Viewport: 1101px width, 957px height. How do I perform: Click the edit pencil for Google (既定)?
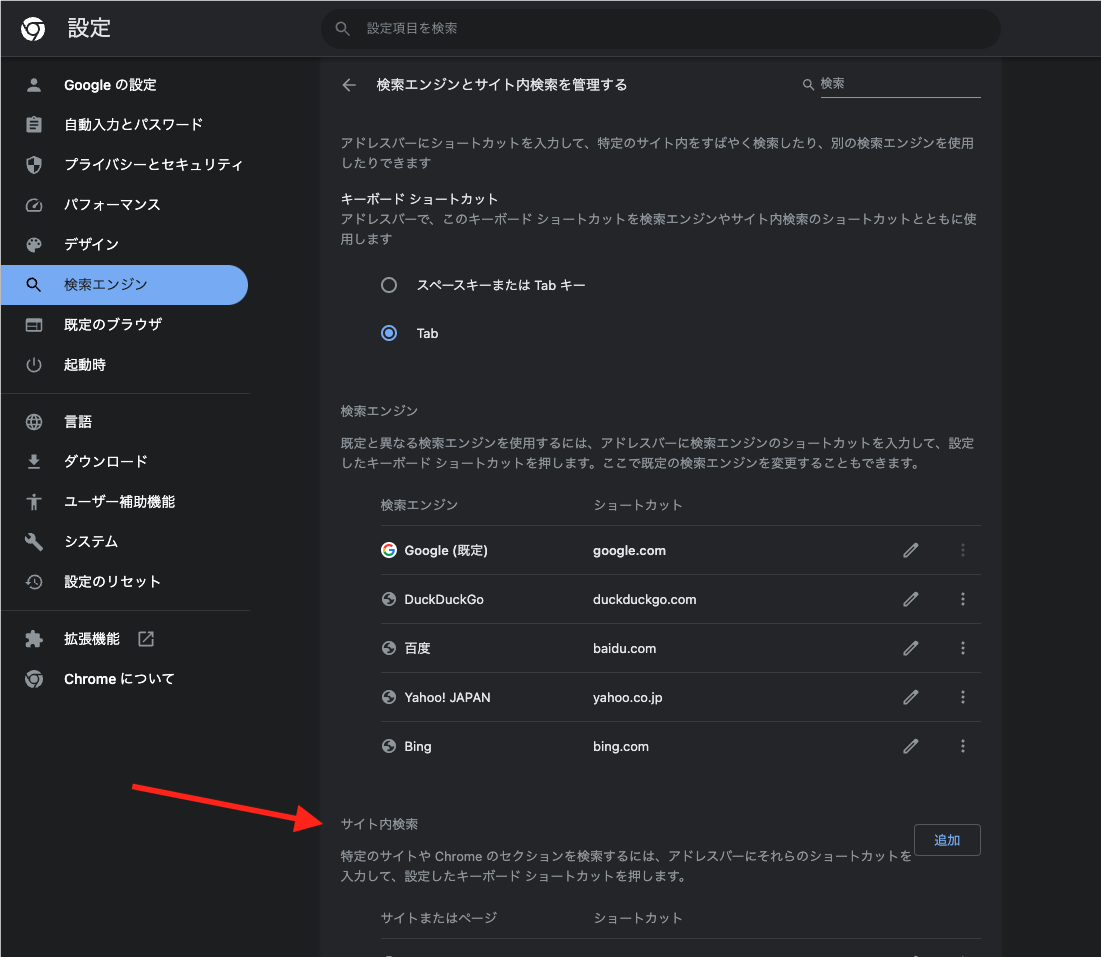pyautogui.click(x=911, y=550)
